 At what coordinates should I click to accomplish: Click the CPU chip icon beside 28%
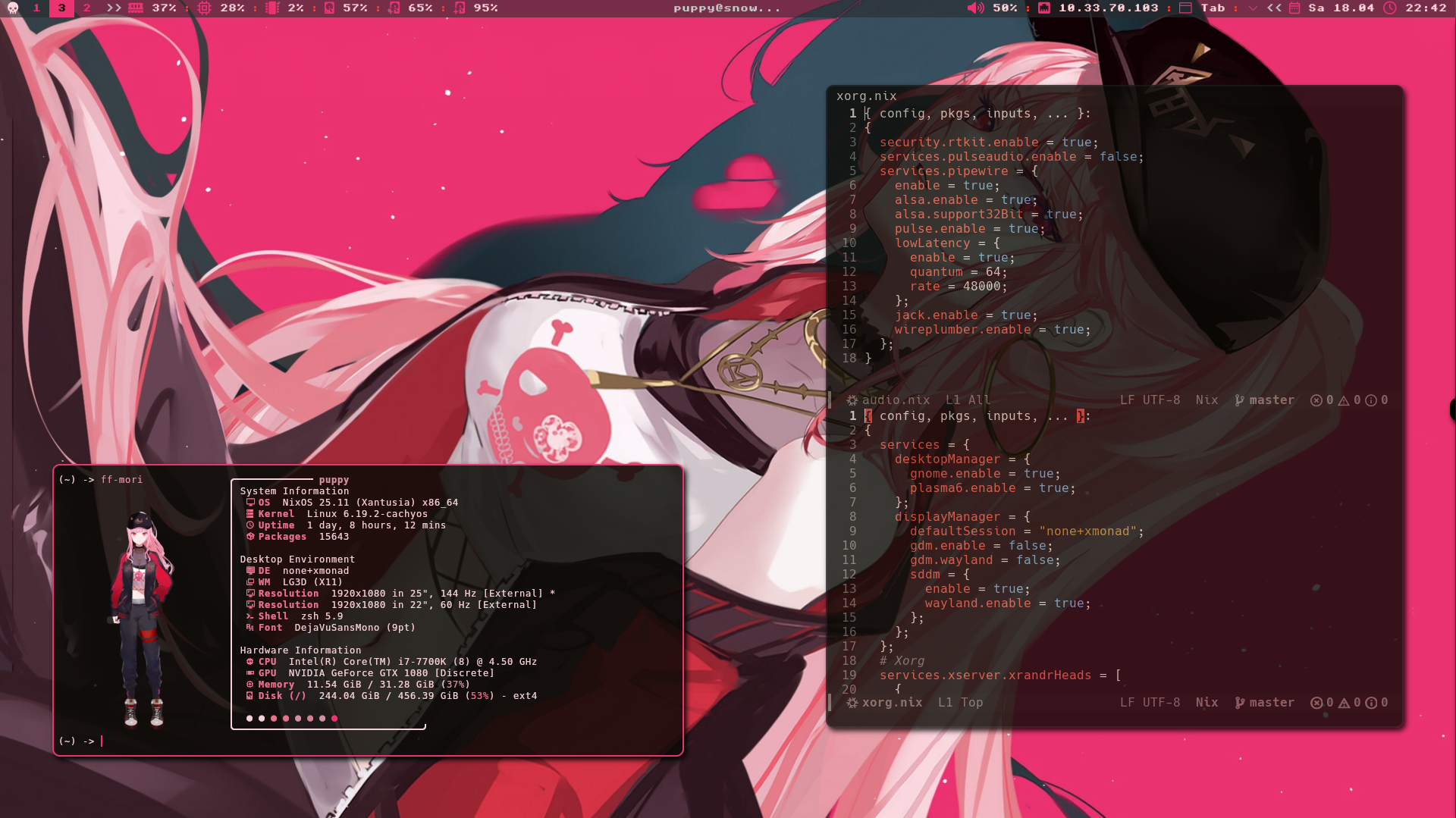(x=205, y=8)
